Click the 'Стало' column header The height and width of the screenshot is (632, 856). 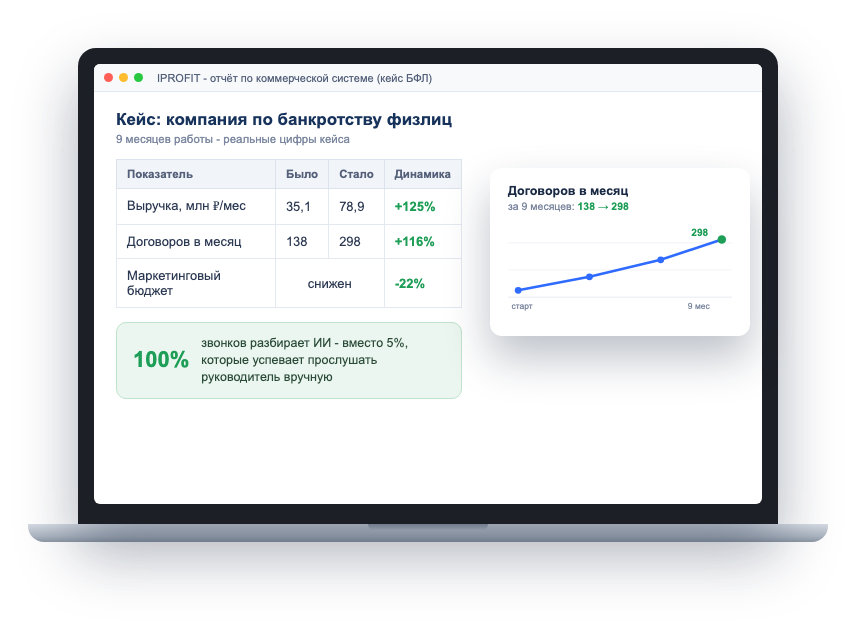(x=356, y=174)
